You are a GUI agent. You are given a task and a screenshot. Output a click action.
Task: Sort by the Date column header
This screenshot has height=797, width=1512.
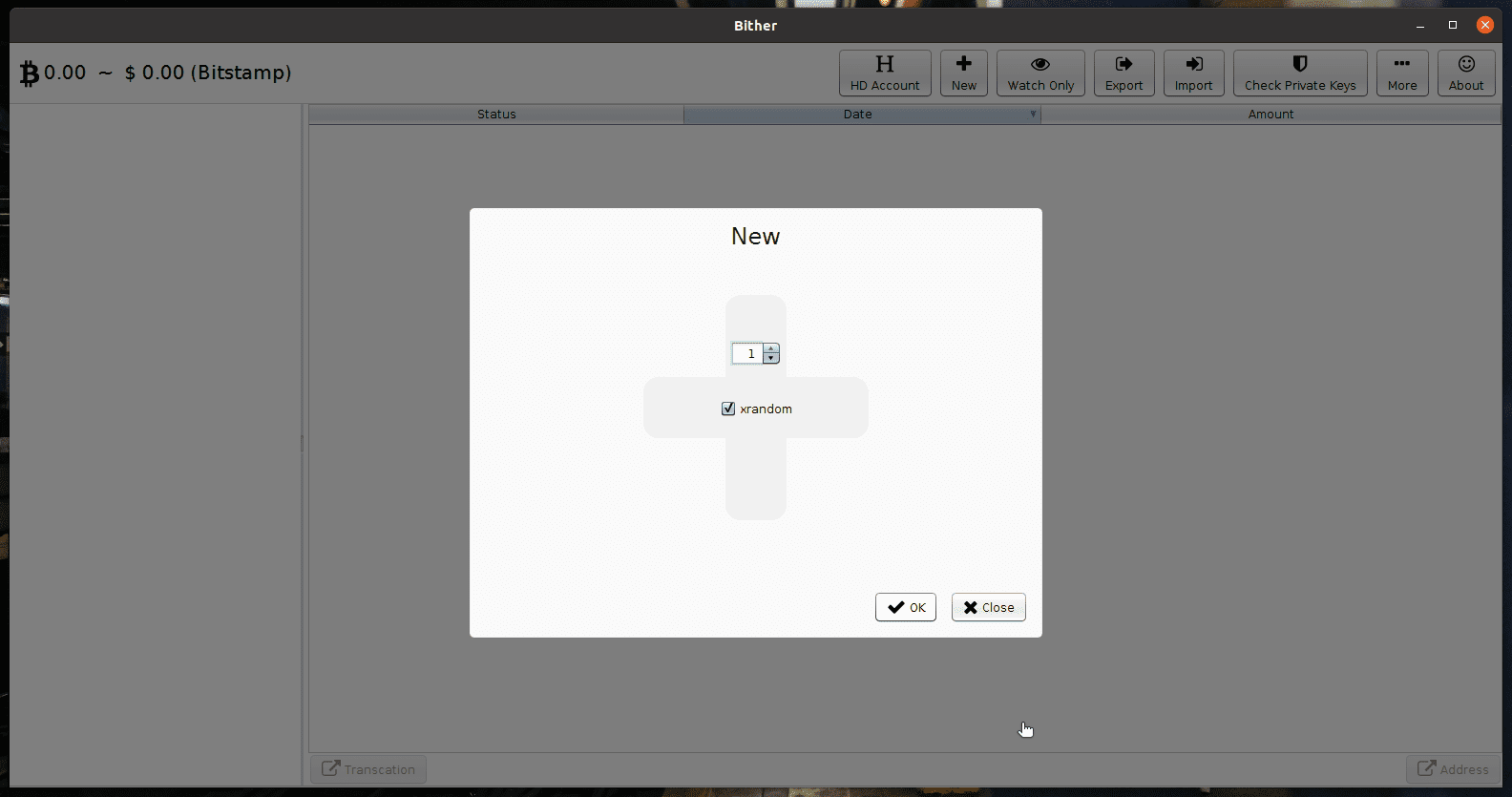click(x=857, y=115)
